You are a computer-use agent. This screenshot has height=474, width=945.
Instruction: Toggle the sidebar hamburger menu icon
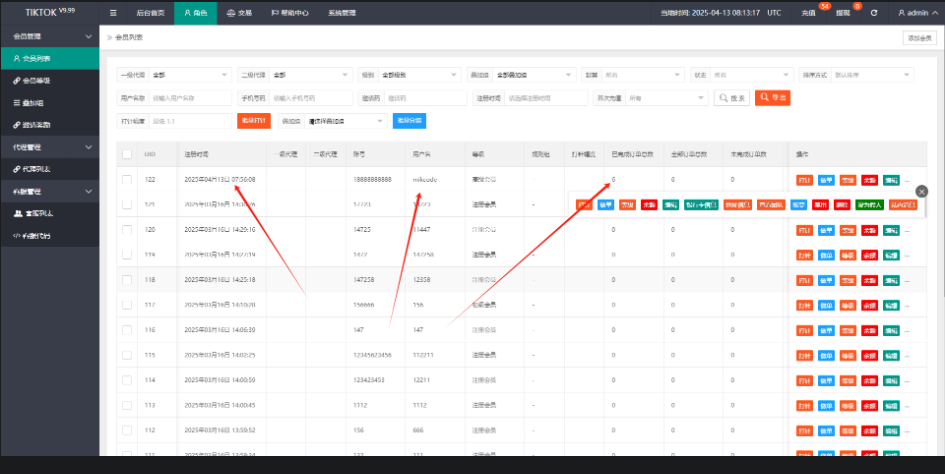click(x=113, y=13)
